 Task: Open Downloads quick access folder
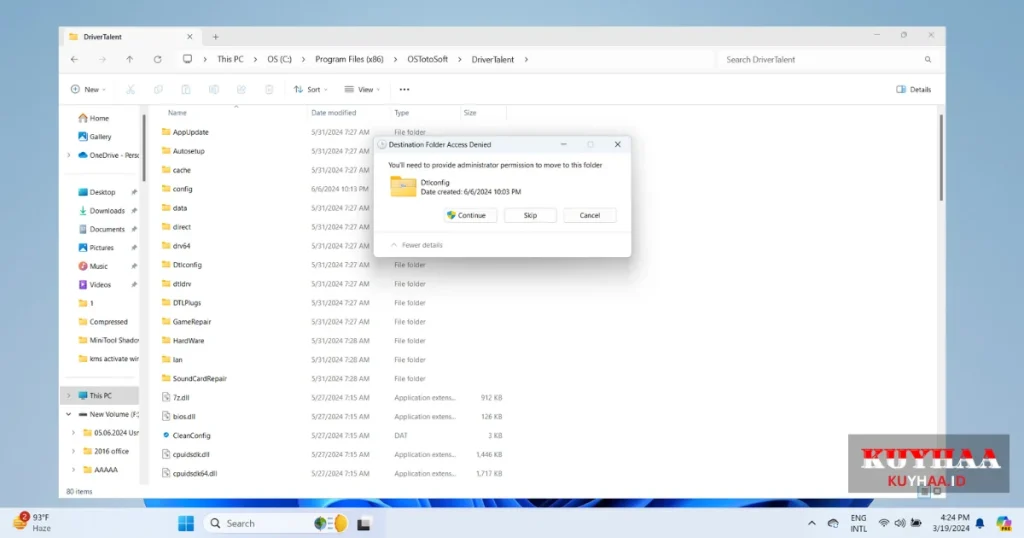click(101, 210)
